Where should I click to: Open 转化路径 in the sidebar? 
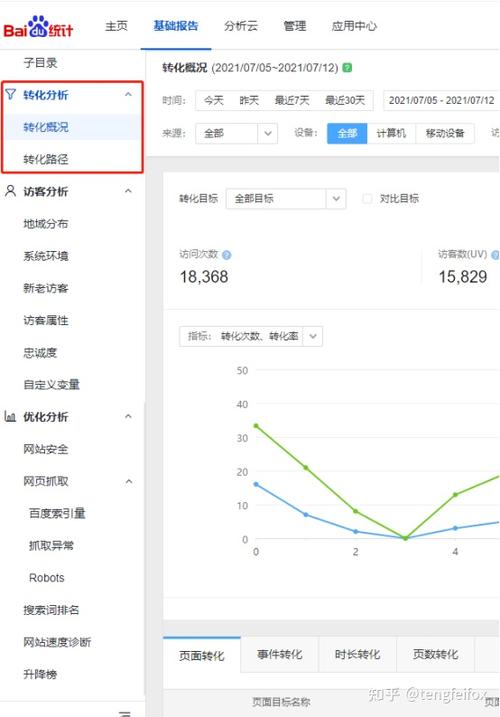pyautogui.click(x=46, y=159)
